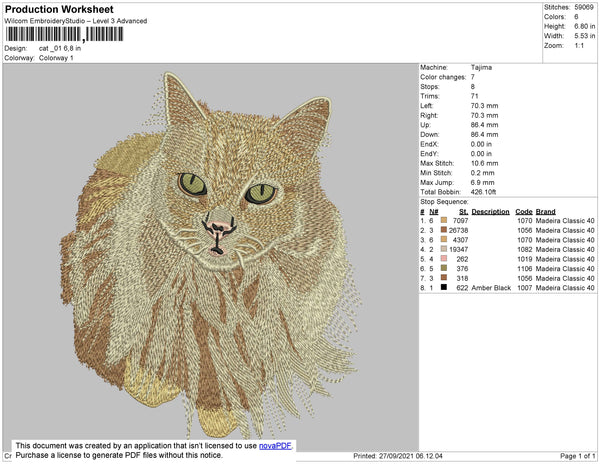Click Machine value 'Tajima'
The height and width of the screenshot is (464, 600).
(481, 67)
